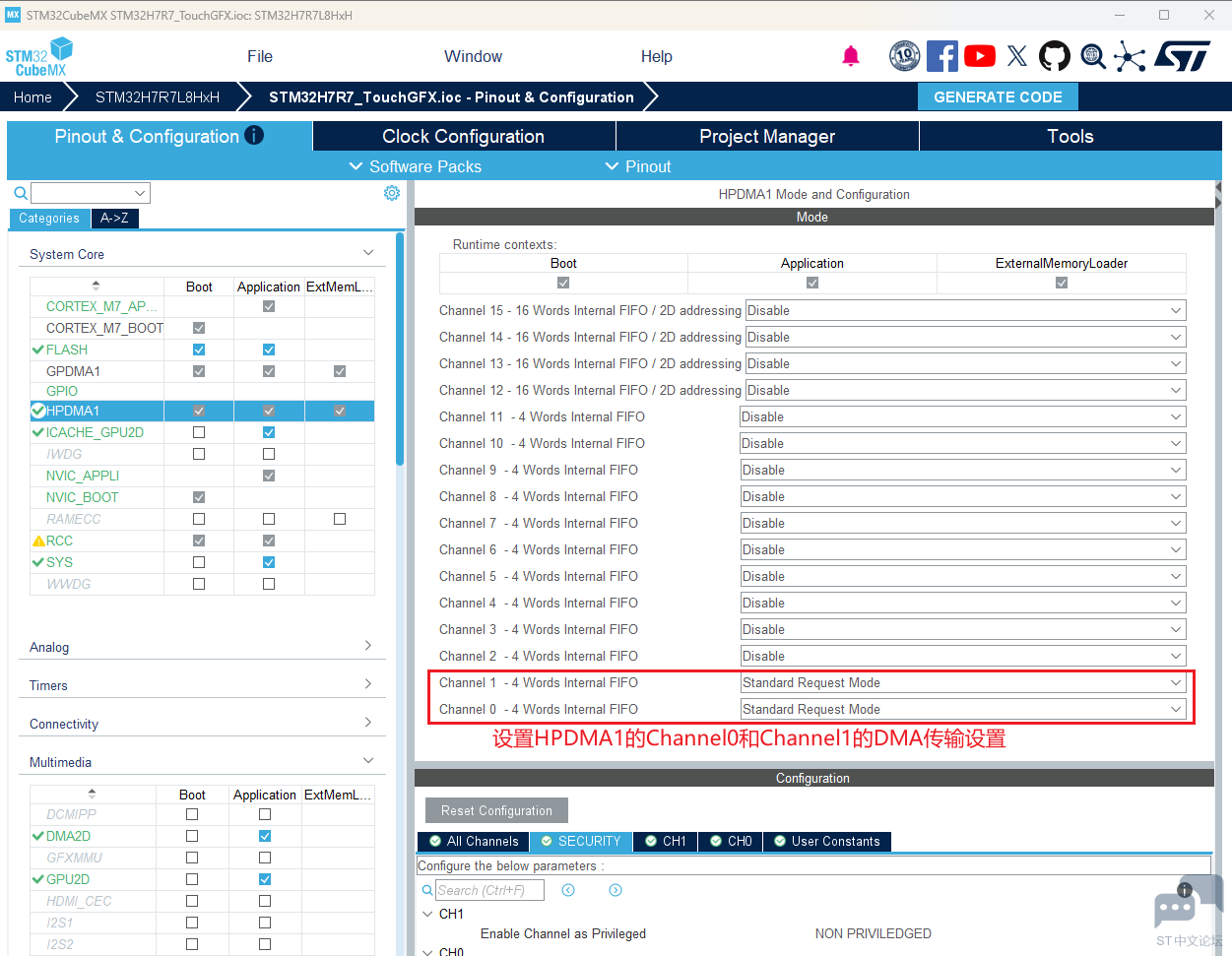Expand the Connectivity category

click(368, 723)
